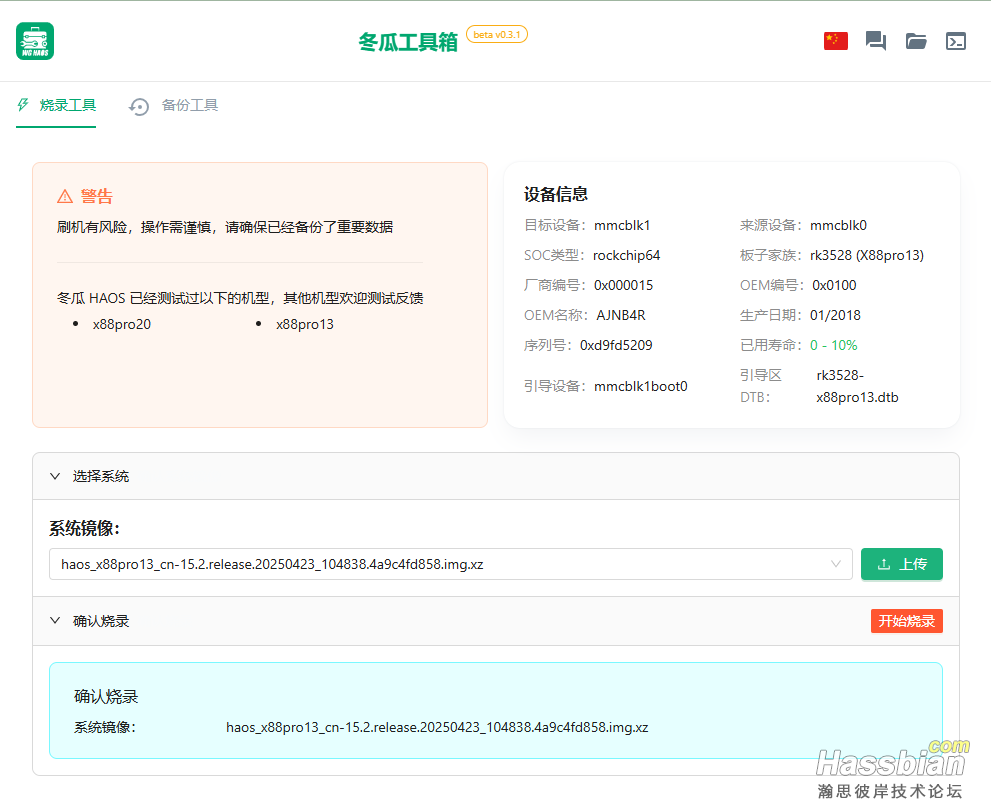This screenshot has width=991, height=809.
Task: Click the DTB value rk3528-x88pro13.dtb
Action: point(857,386)
